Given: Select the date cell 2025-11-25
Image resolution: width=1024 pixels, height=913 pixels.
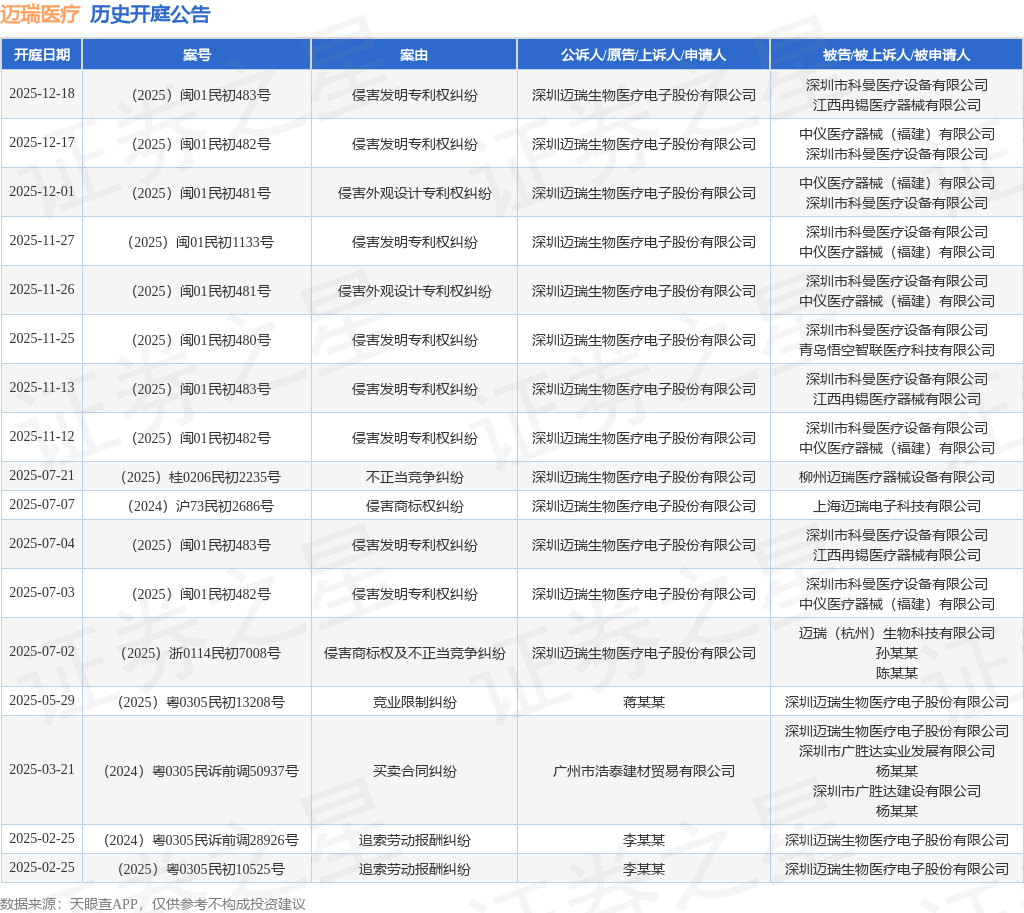Looking at the screenshot, I should pos(42,338).
